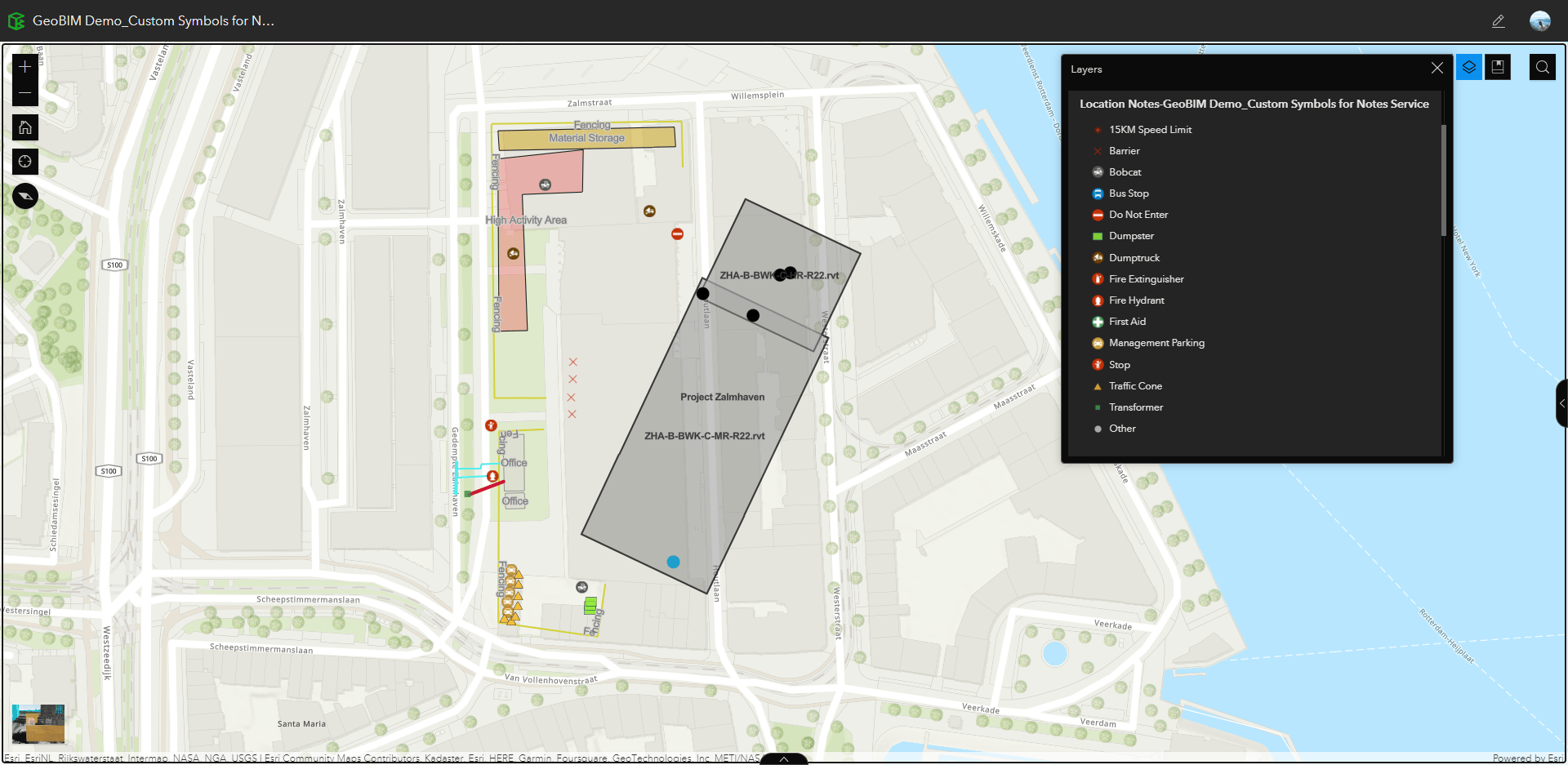This screenshot has width=1568, height=765.
Task: Open the Bookmarks panel icon
Action: tap(1498, 67)
